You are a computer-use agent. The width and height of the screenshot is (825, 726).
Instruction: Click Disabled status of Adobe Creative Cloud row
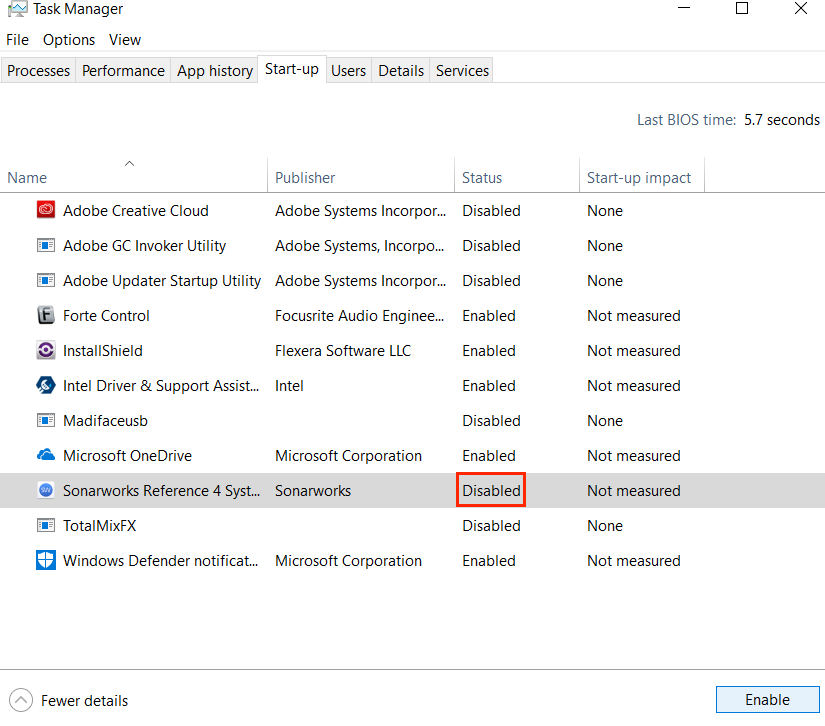point(491,210)
